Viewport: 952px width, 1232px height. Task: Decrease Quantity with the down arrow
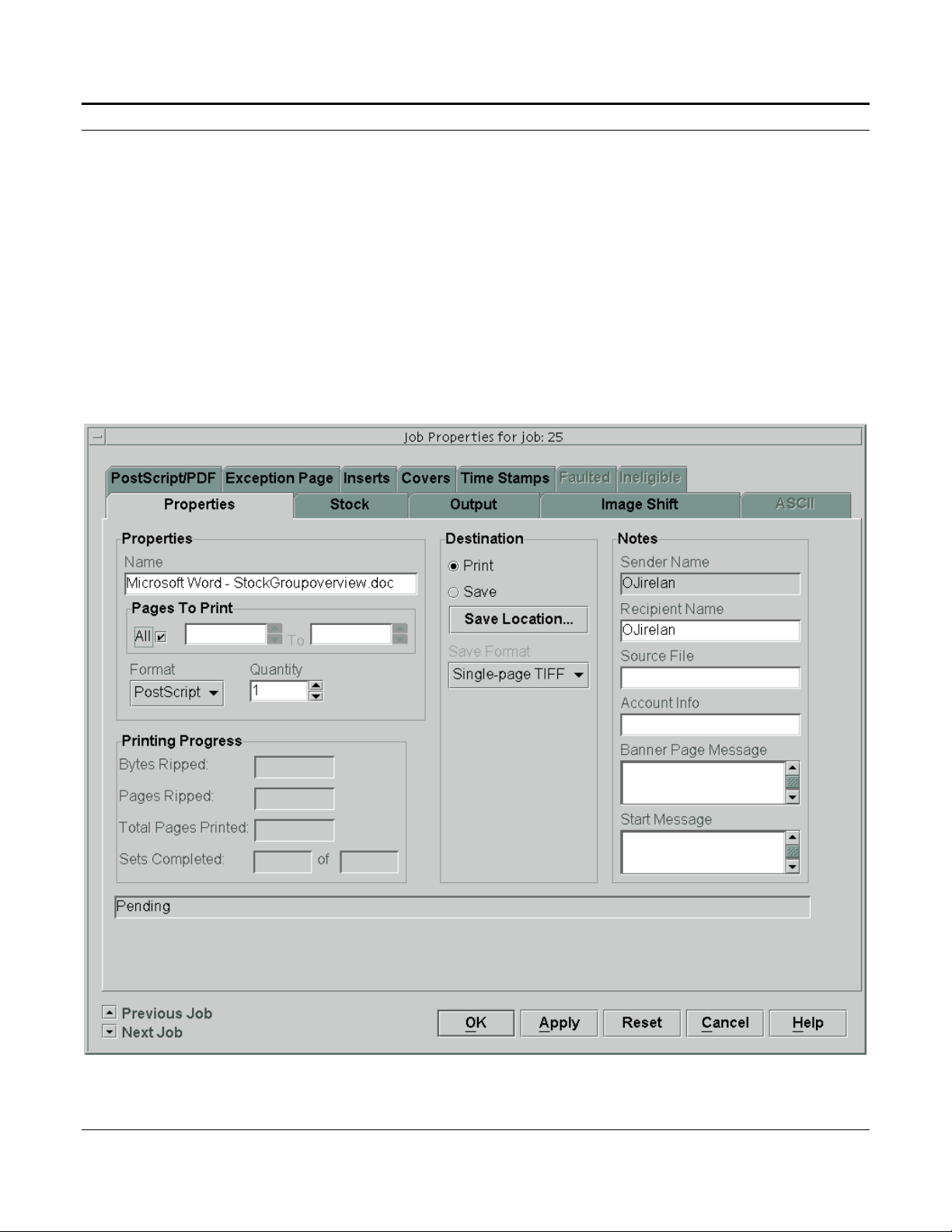[316, 696]
